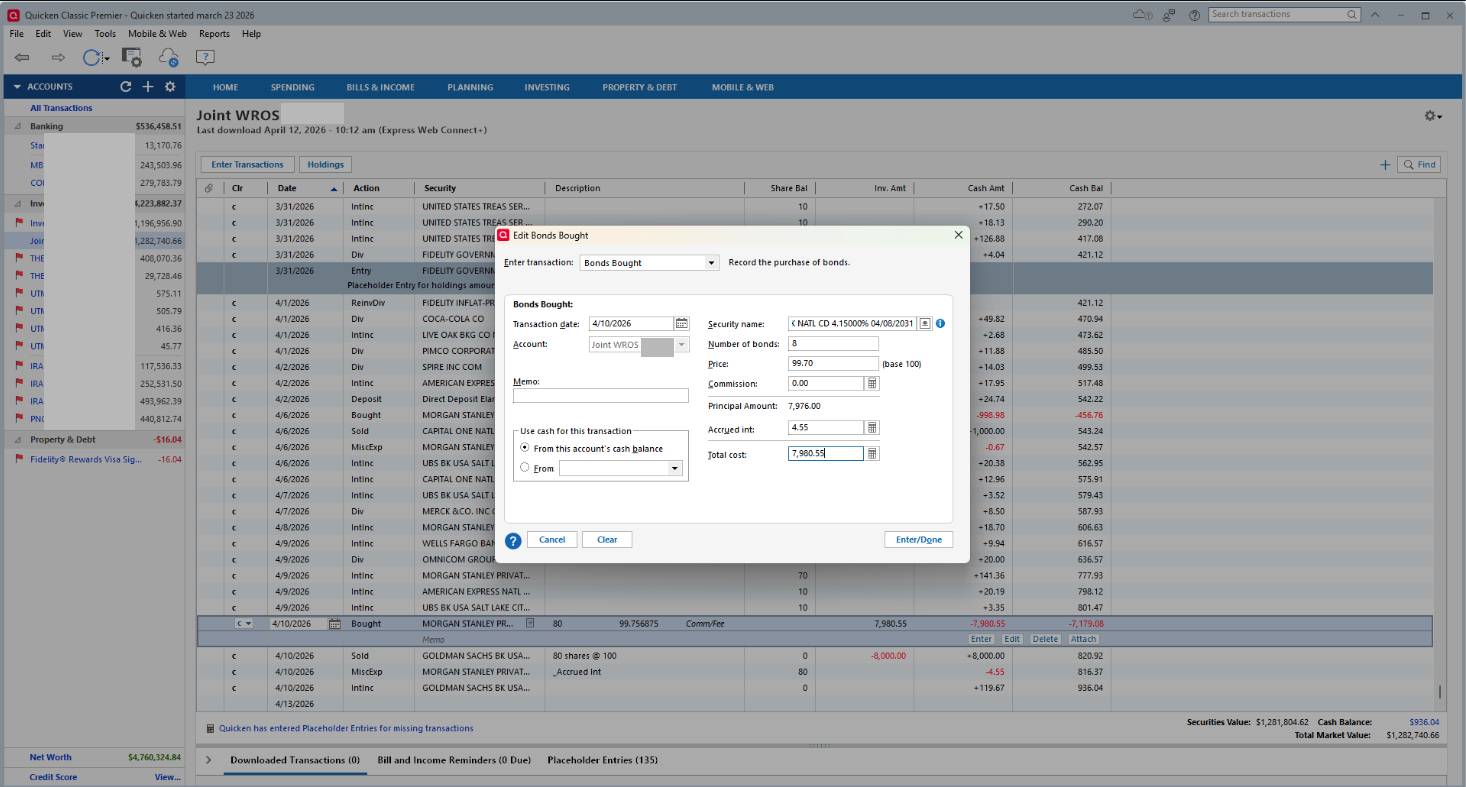1466x787 pixels.
Task: Open register settings icon in top toolbar
Action: [x=132, y=57]
